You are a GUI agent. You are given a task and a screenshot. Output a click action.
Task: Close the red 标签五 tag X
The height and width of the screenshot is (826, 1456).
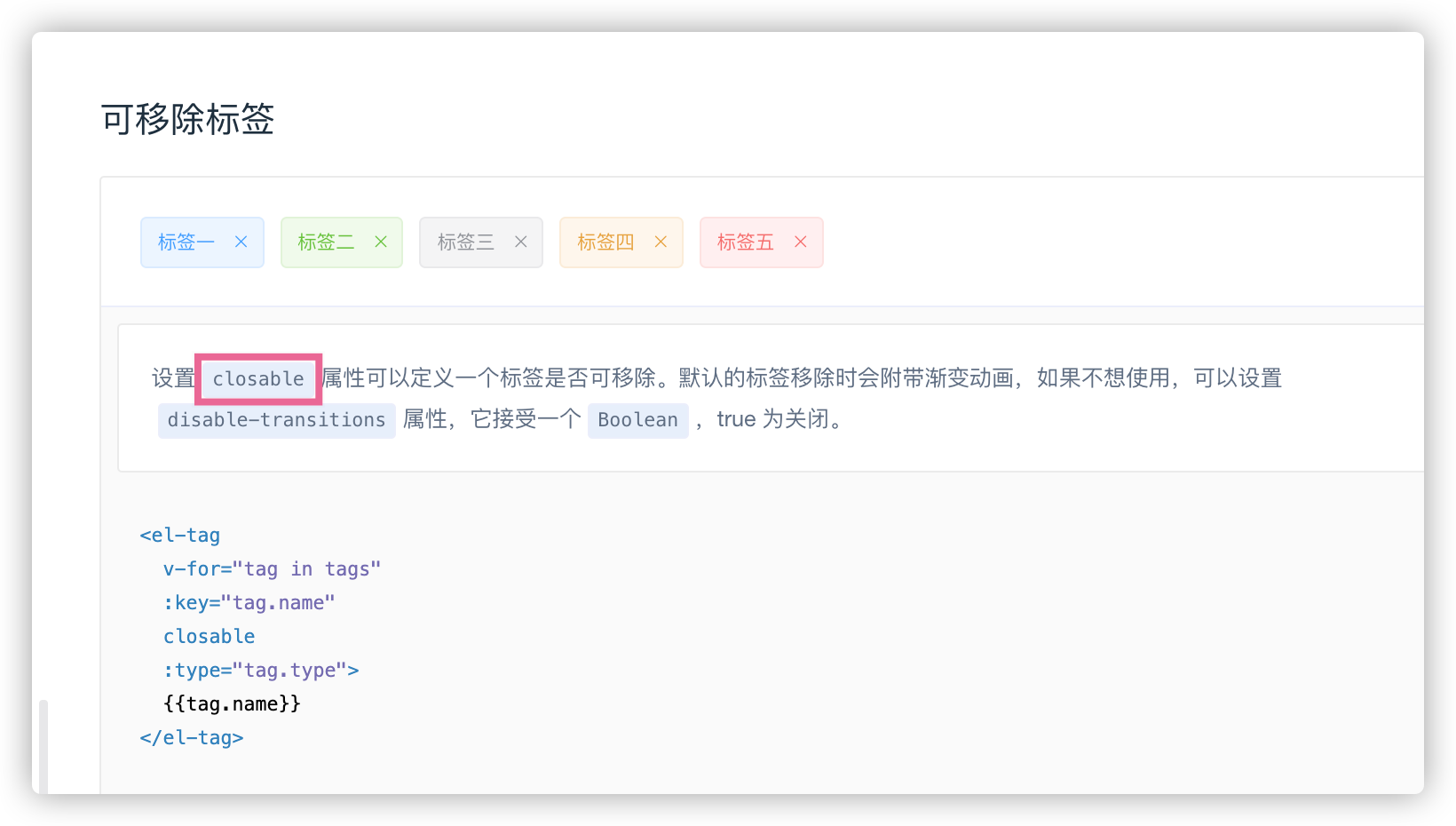[x=801, y=242]
